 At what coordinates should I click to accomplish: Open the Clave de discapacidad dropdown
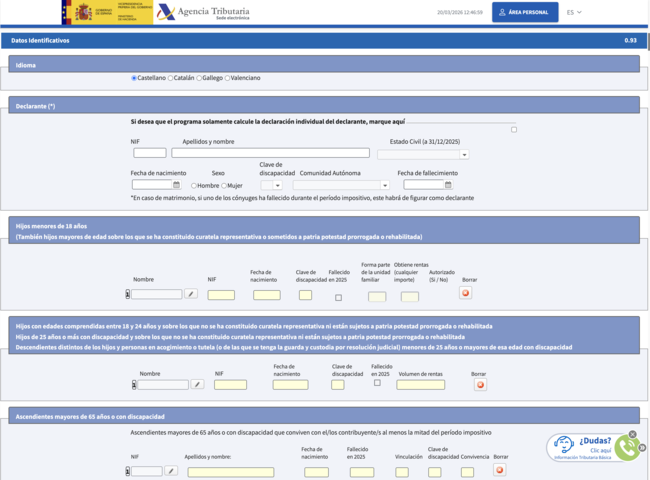click(x=272, y=185)
